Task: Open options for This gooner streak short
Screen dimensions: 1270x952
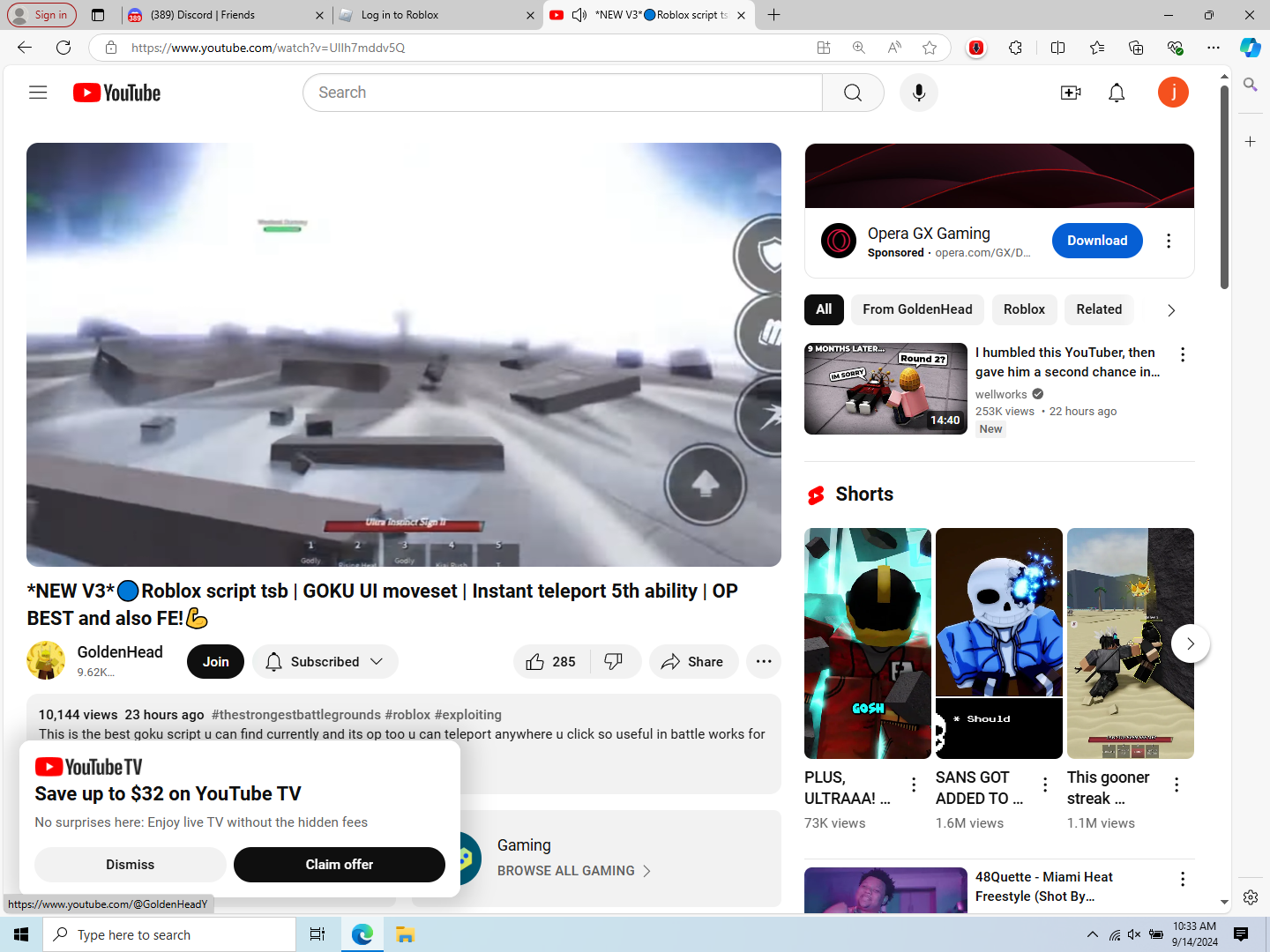Action: point(1177,785)
